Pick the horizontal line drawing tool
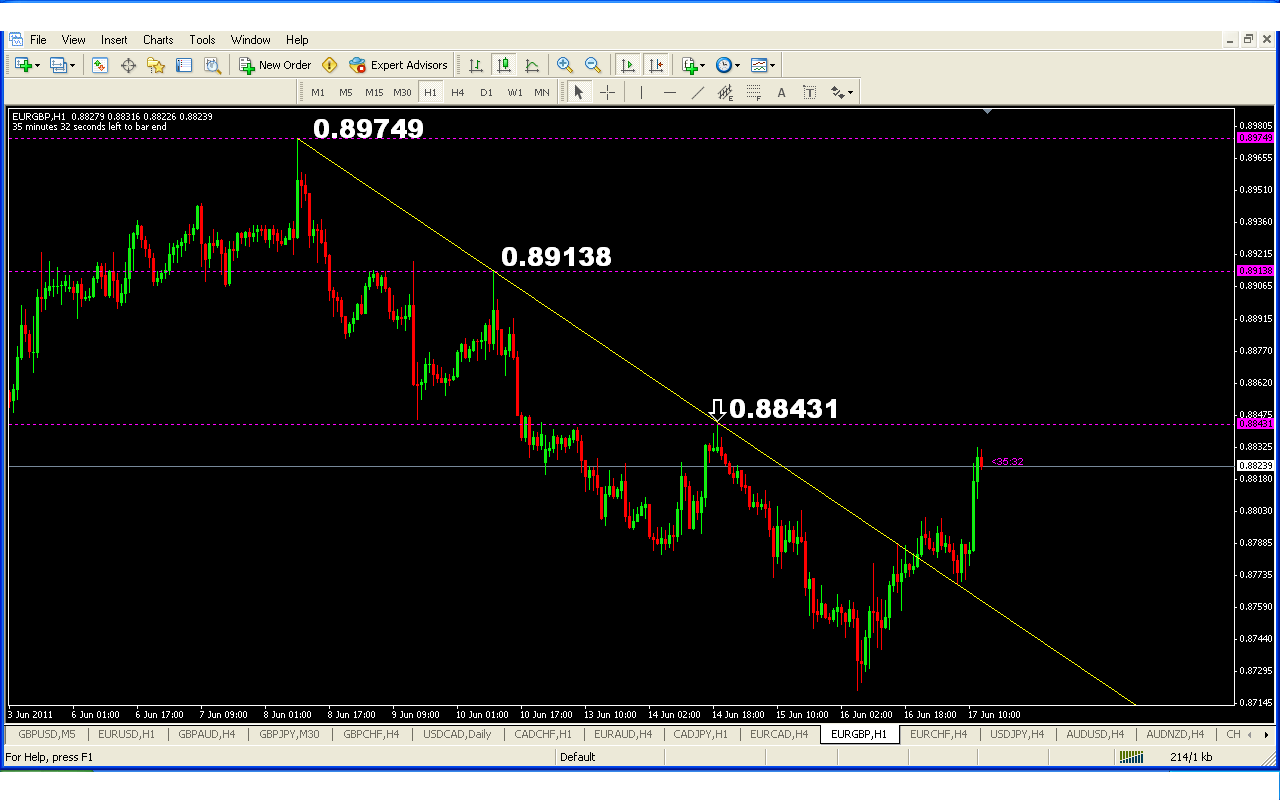 [669, 93]
